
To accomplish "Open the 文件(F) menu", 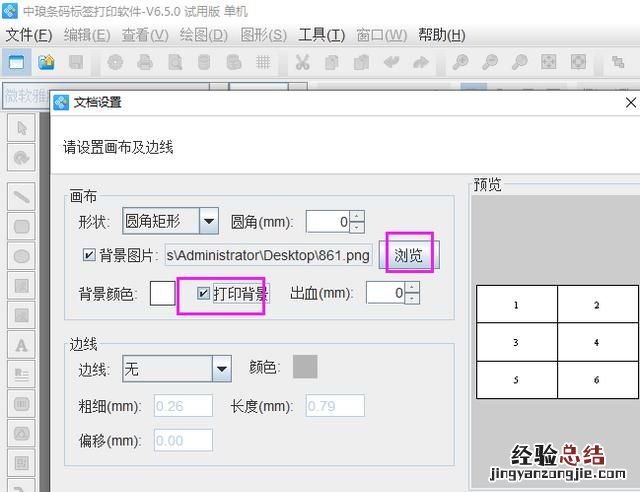I will [x=29, y=35].
